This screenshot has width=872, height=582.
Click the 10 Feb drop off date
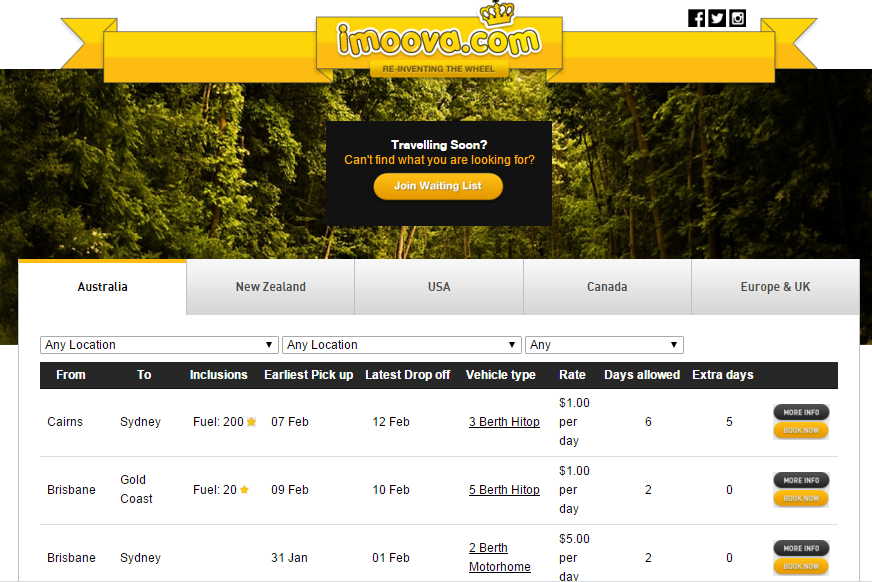391,490
